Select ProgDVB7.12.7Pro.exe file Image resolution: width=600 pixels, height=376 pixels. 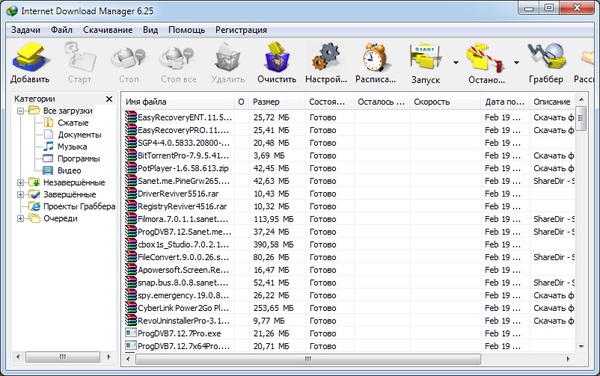click(349, 333)
